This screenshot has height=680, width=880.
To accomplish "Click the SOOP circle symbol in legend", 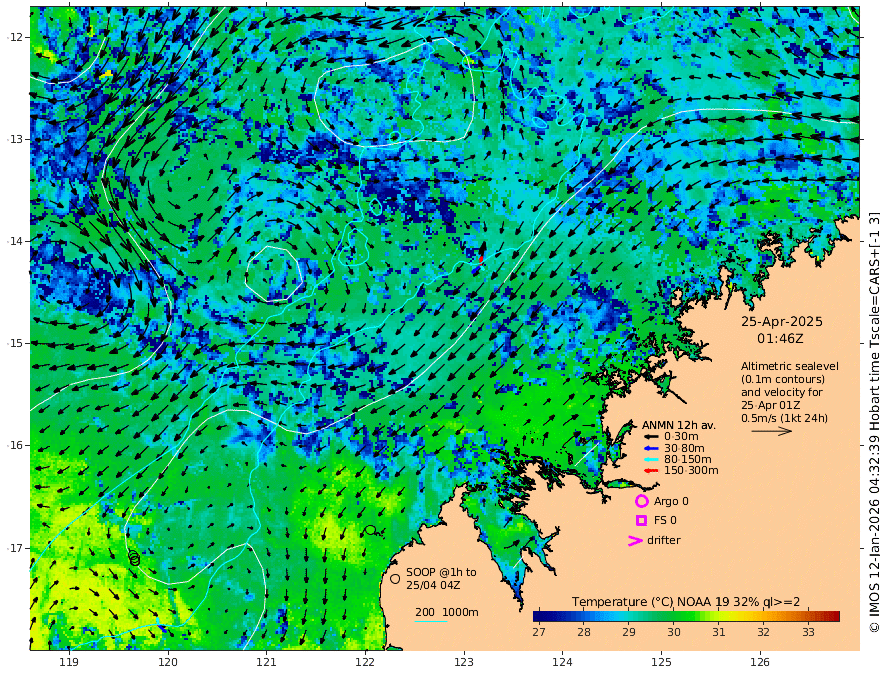I will coord(395,578).
